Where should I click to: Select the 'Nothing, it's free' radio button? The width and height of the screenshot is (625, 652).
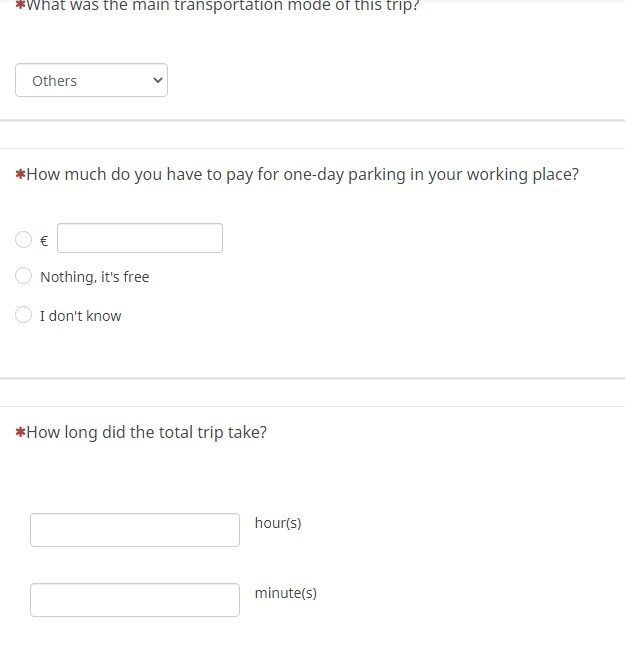click(23, 276)
